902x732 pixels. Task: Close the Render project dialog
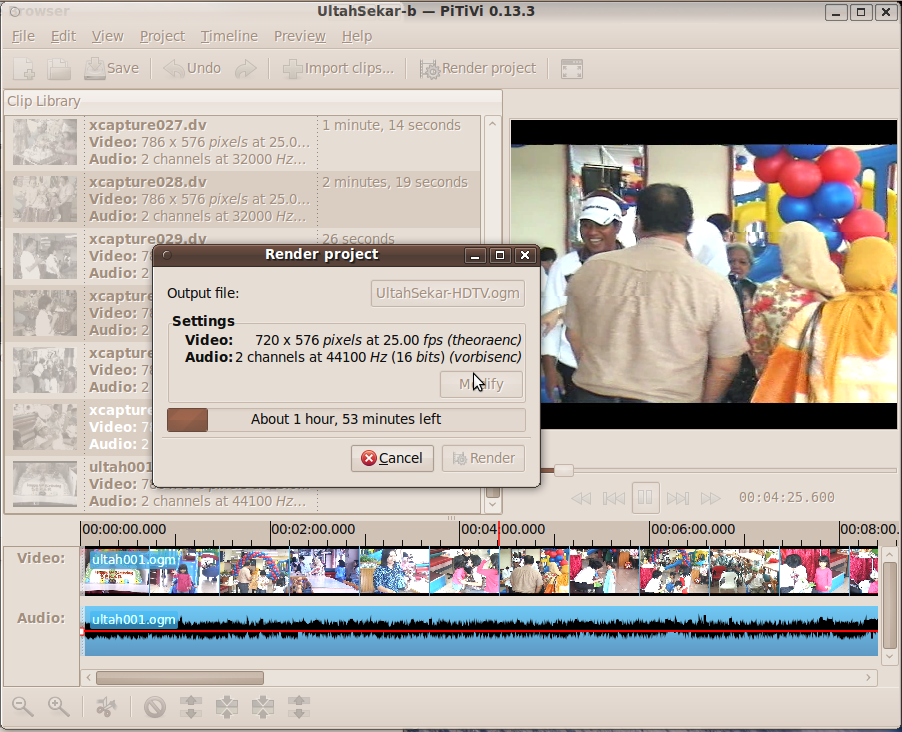[525, 256]
